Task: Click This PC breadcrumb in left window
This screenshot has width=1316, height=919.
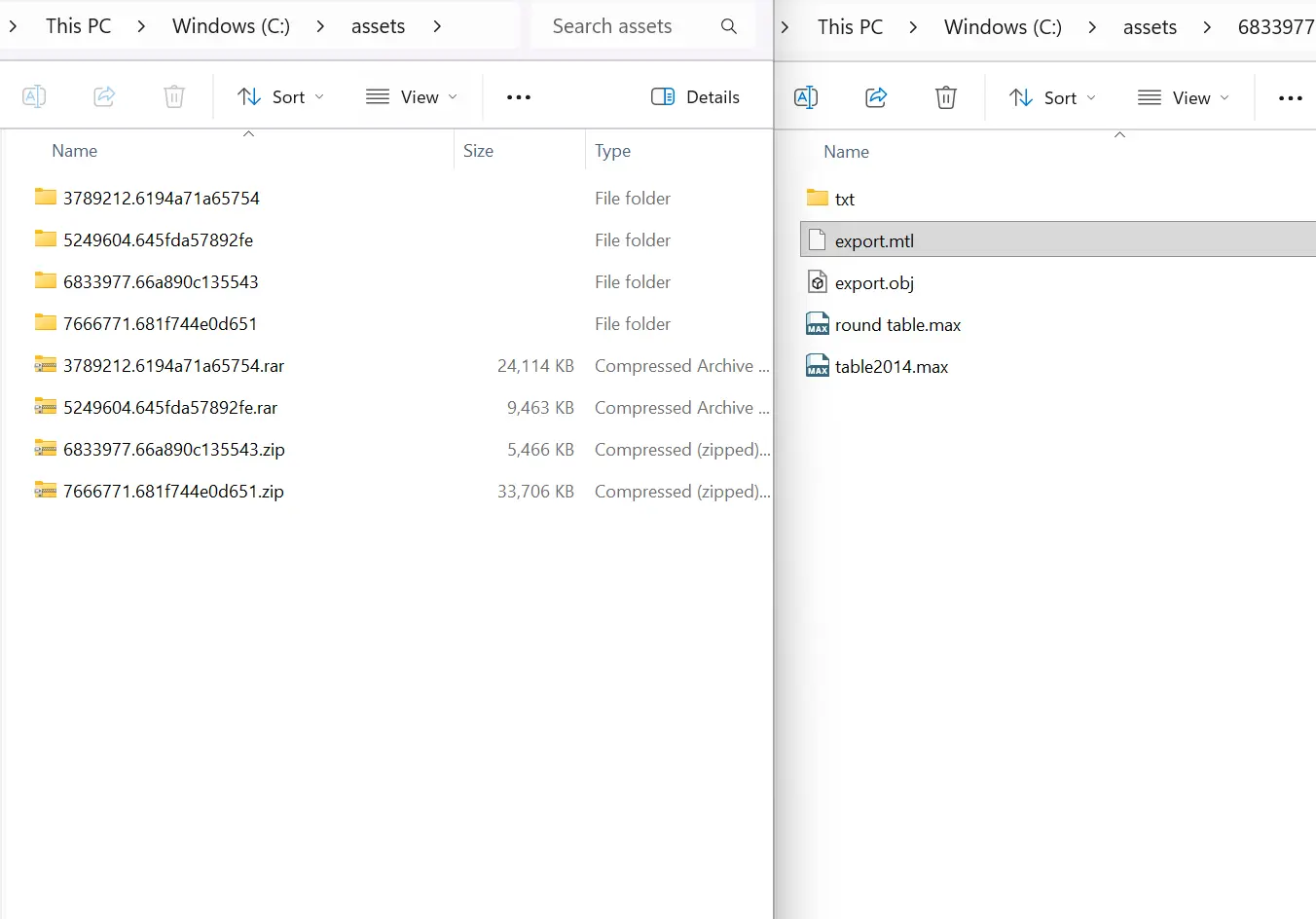Action: [78, 26]
